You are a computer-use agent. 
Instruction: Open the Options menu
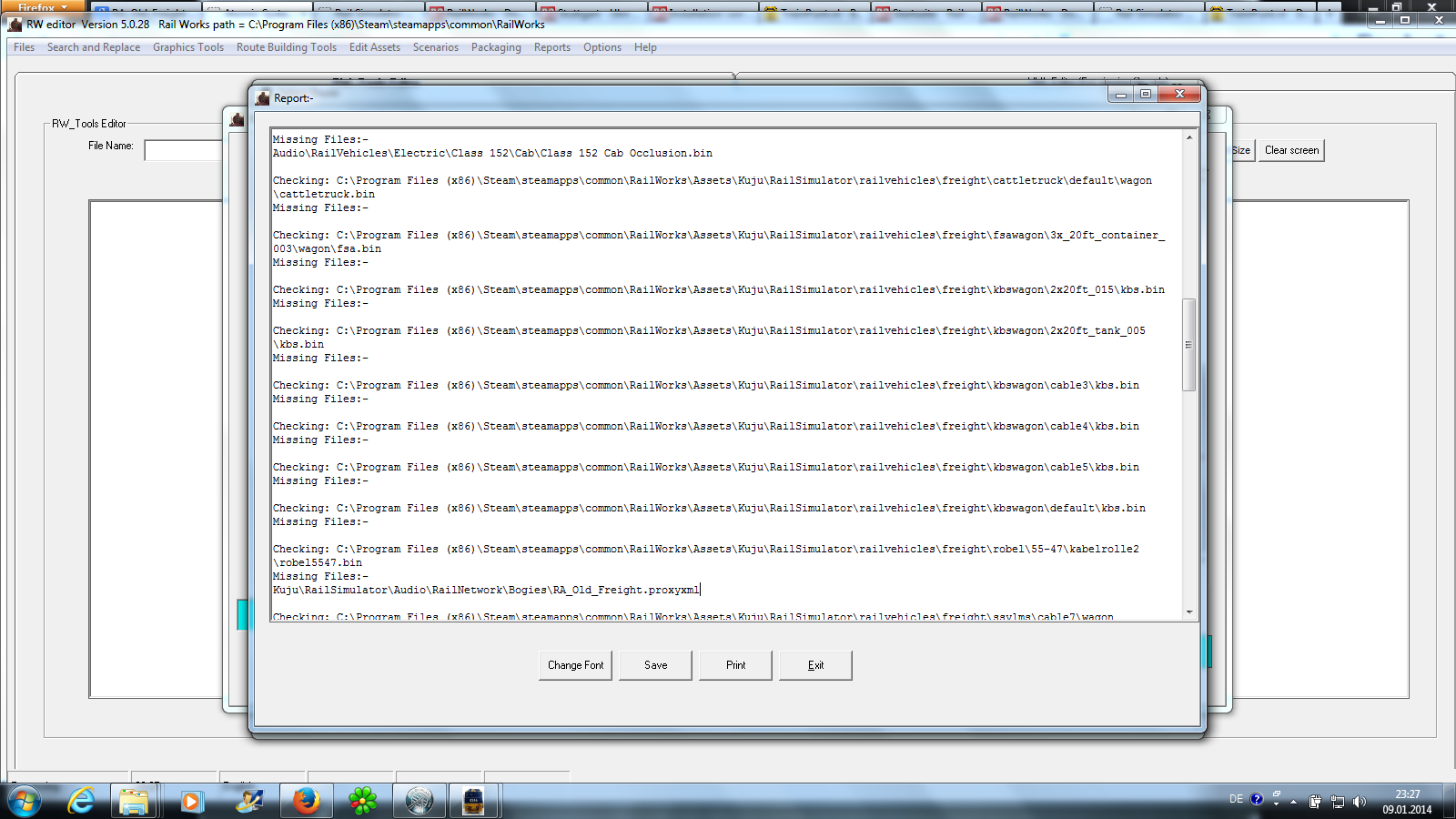[x=602, y=47]
